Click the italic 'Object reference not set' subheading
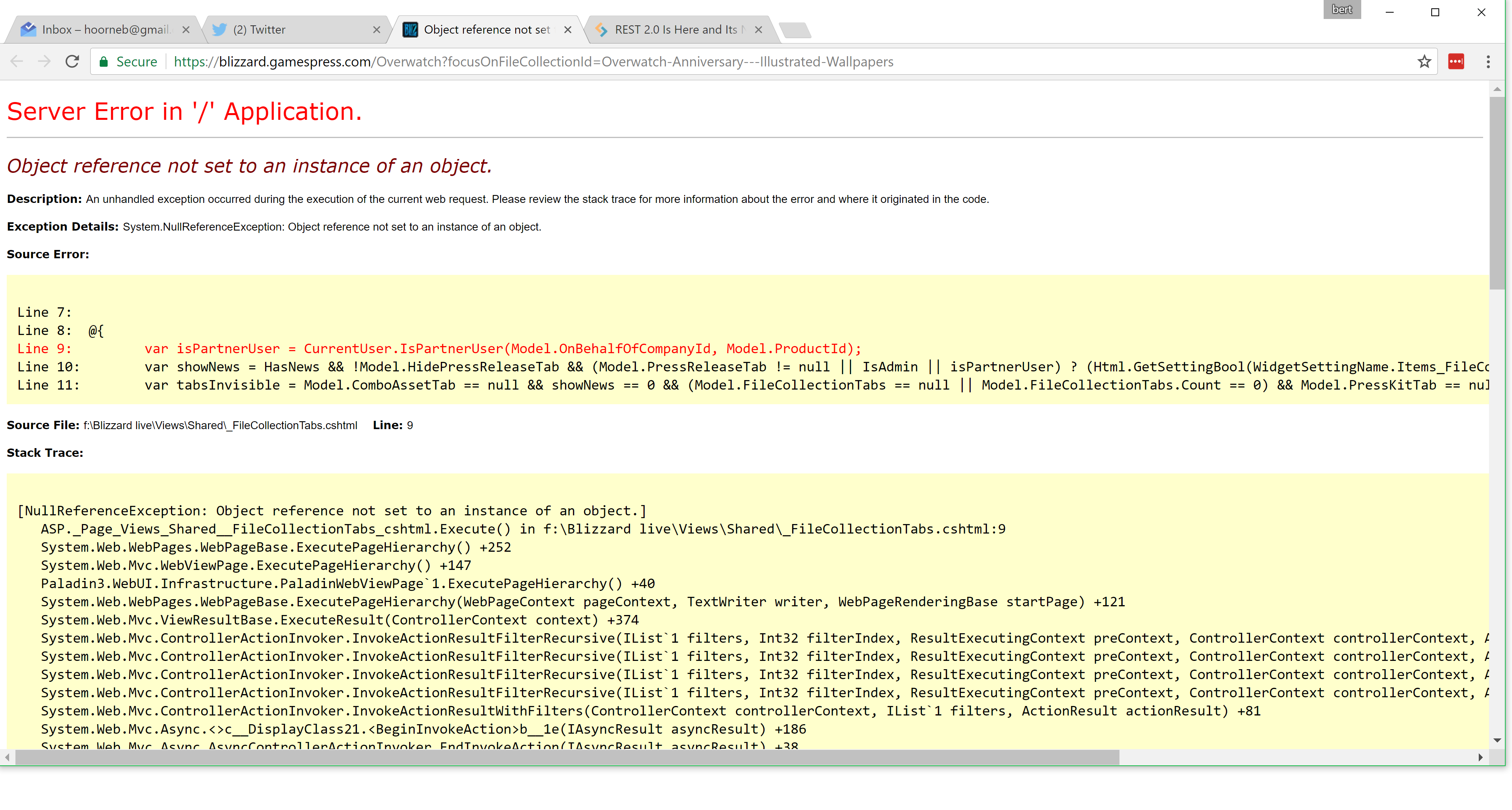1512x810 pixels. [x=249, y=166]
